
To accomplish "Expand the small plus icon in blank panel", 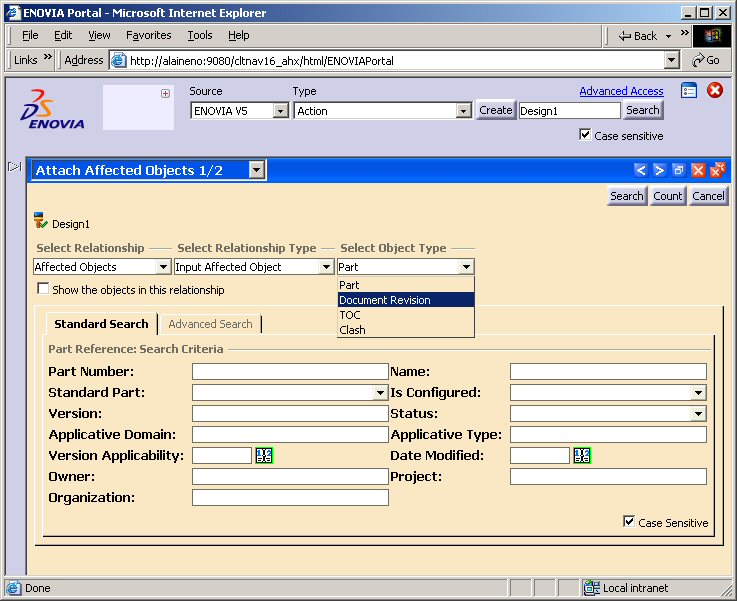I will pos(165,93).
